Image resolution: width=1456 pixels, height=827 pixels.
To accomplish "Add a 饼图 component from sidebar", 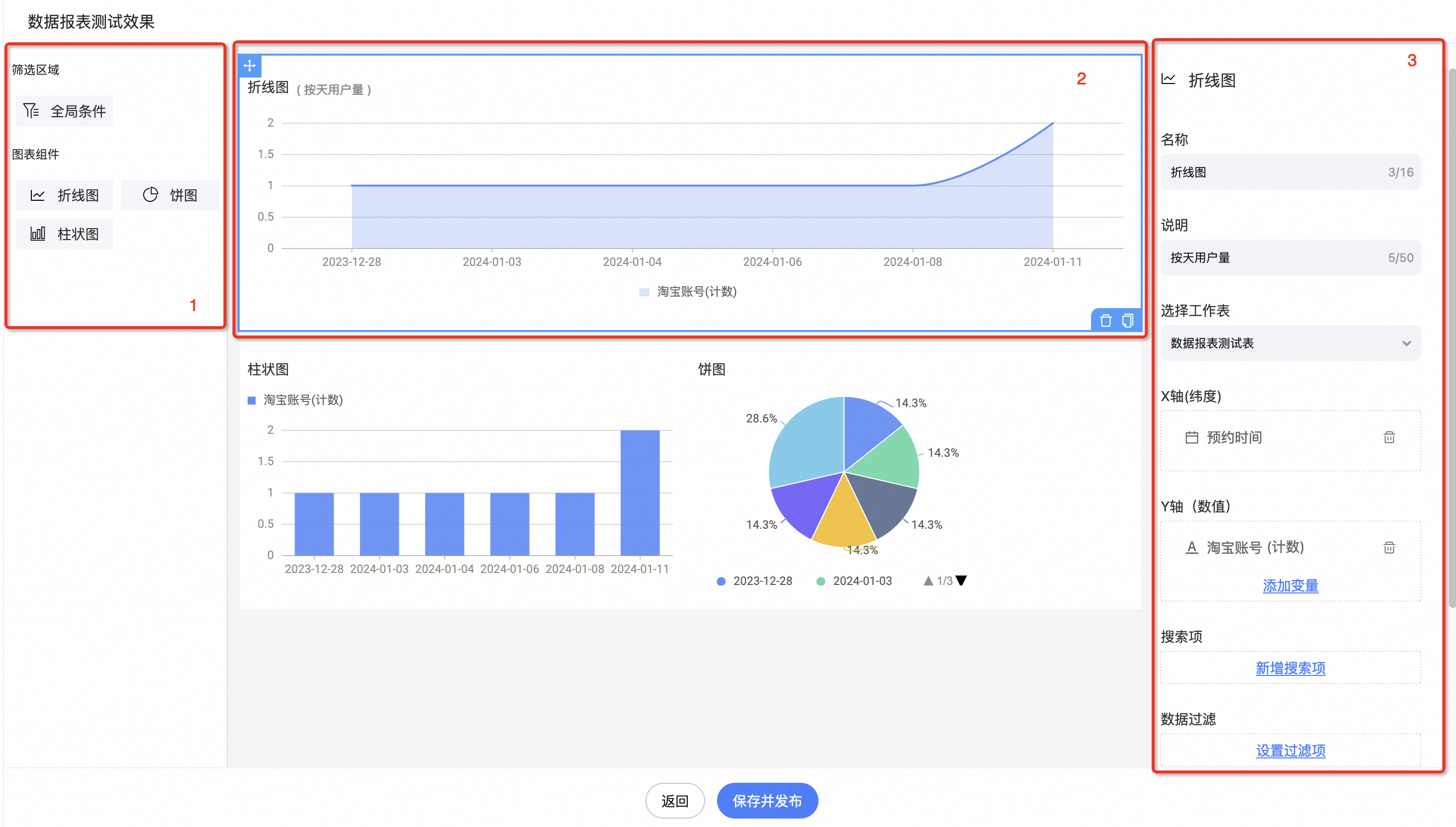I will click(x=170, y=195).
